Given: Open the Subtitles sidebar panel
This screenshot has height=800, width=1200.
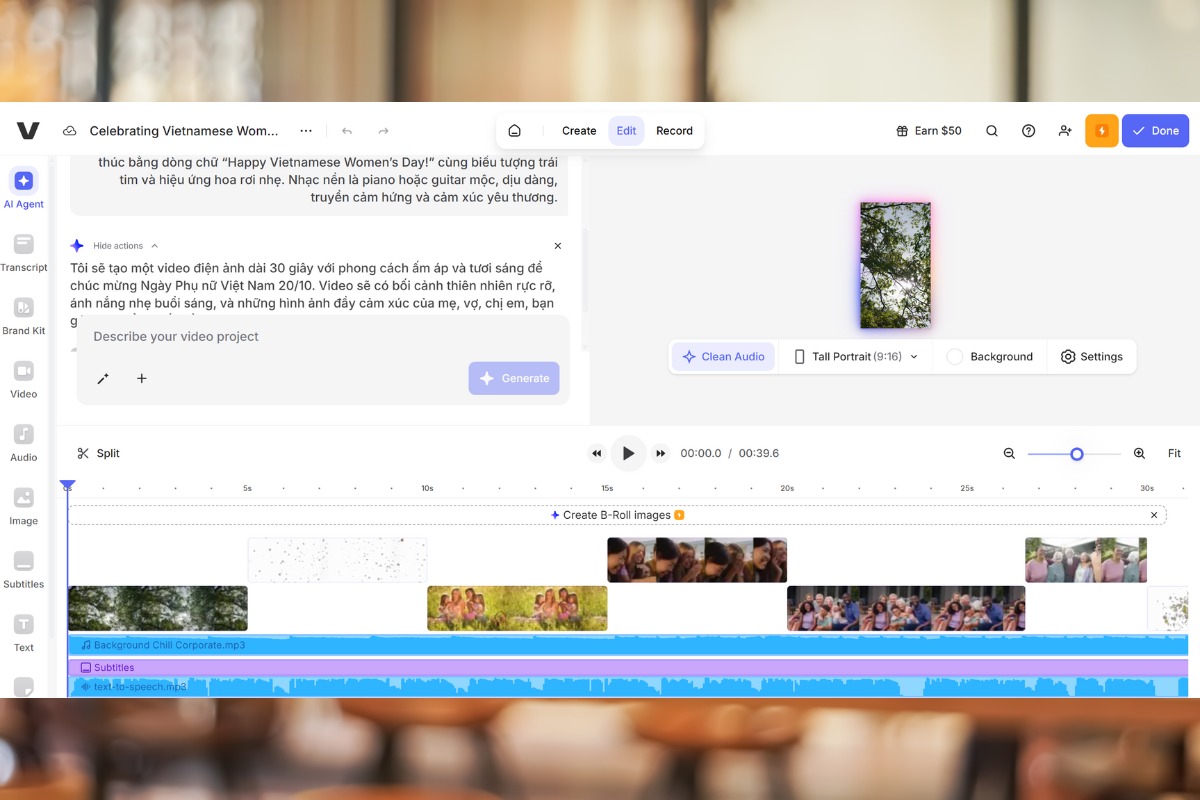Looking at the screenshot, I should point(24,569).
